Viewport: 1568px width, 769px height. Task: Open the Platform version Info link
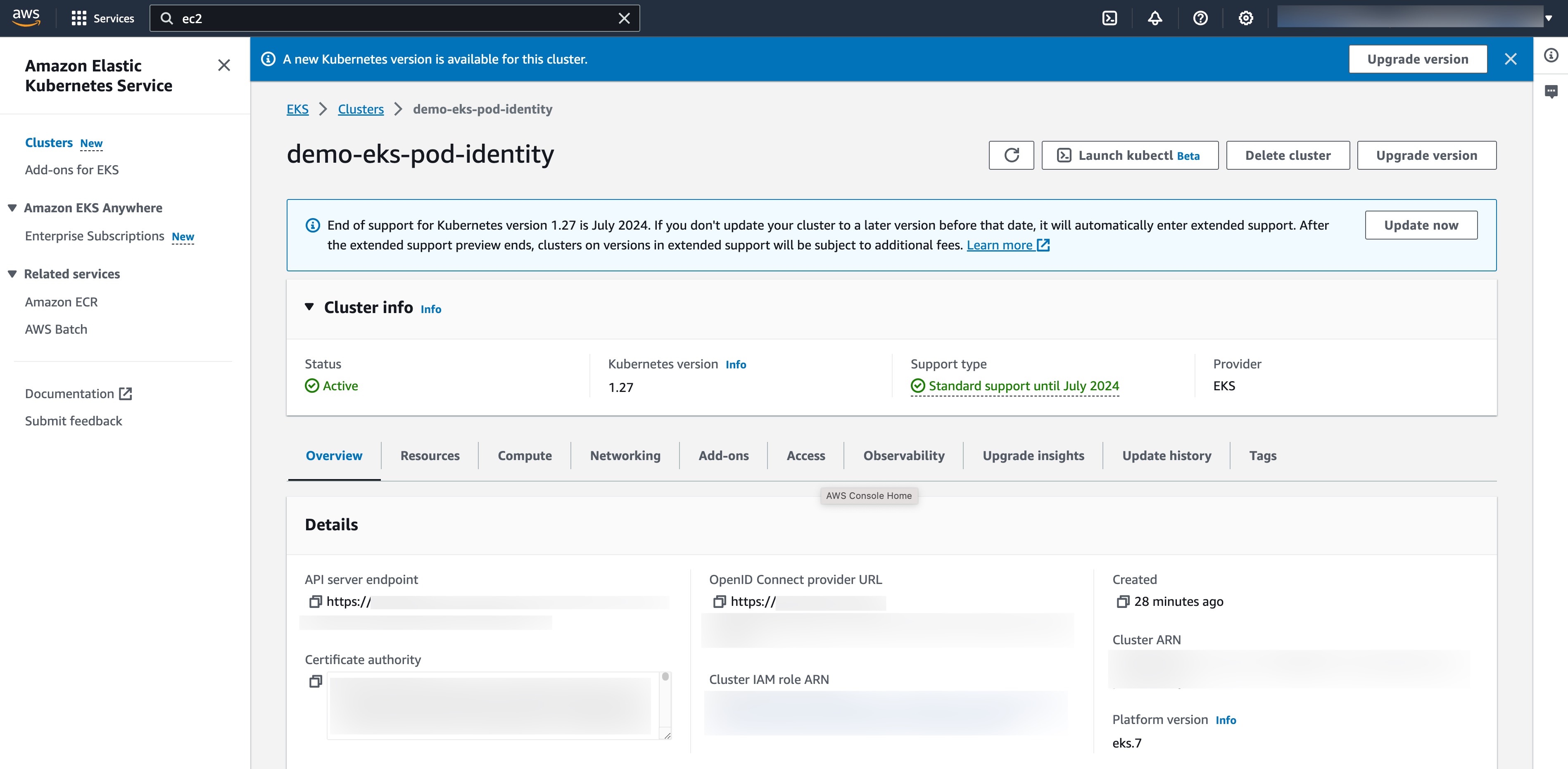(1225, 720)
